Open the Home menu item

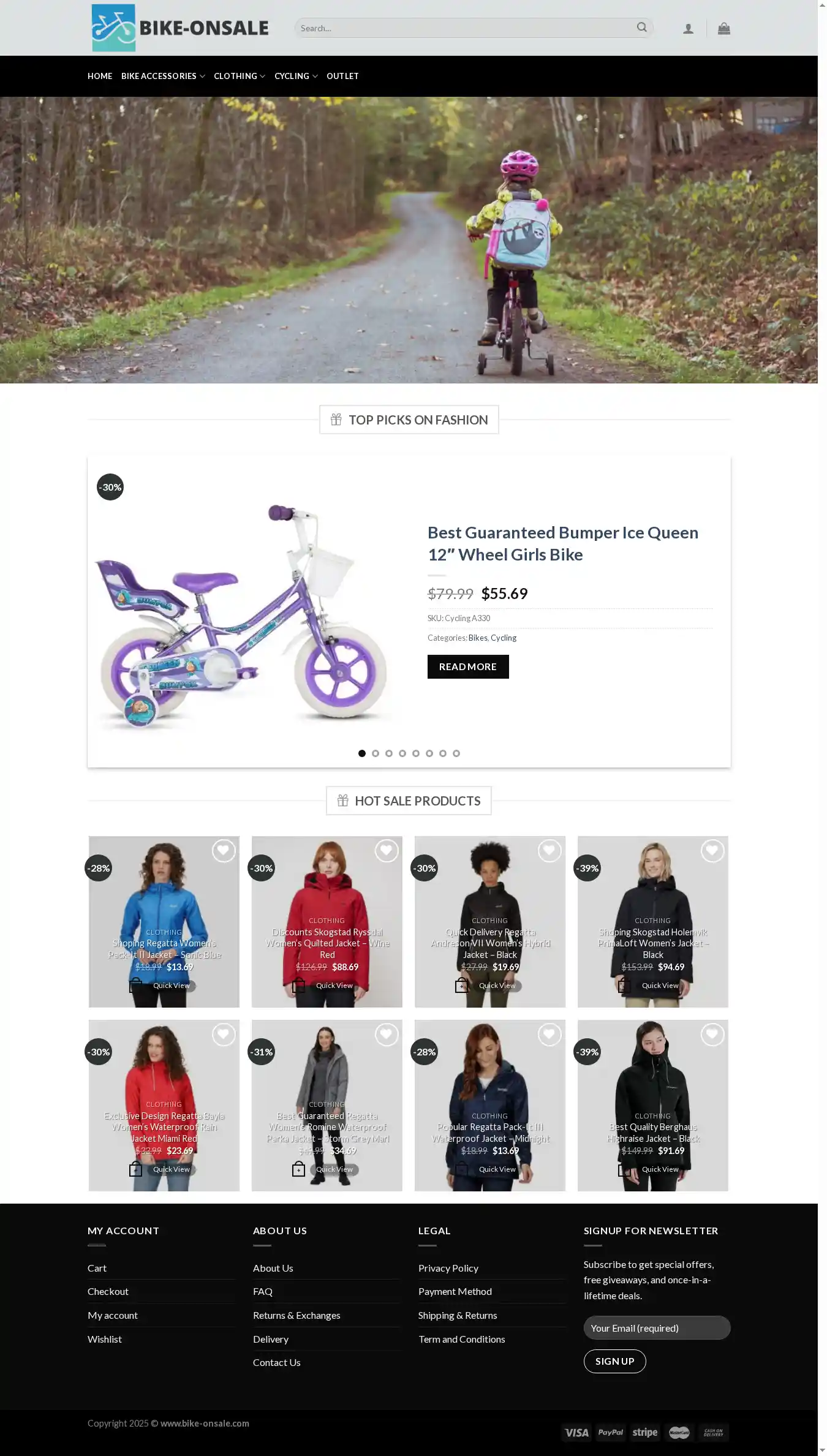pyautogui.click(x=100, y=76)
